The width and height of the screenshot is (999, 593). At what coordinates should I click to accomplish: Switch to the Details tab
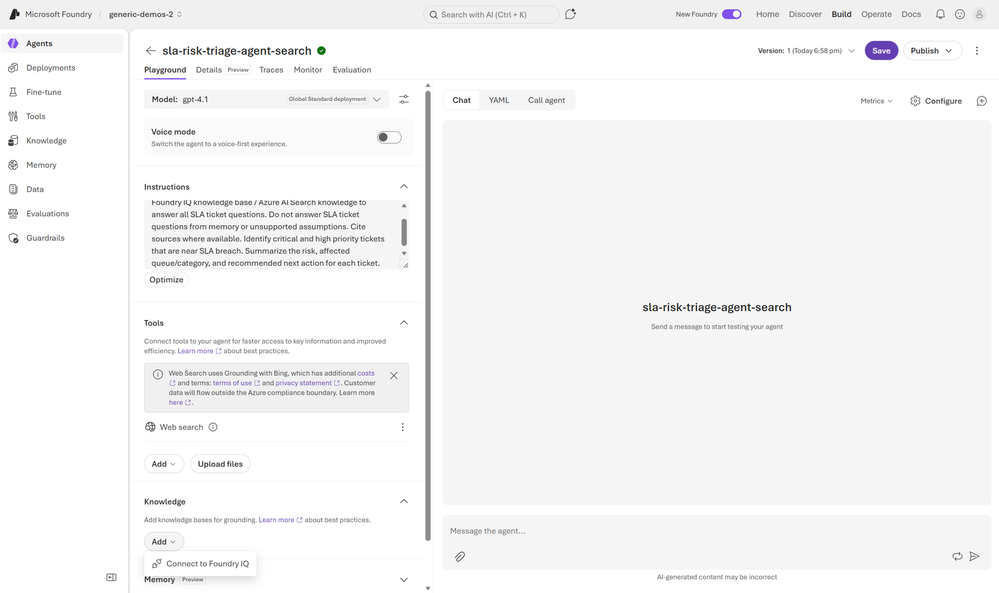[209, 70]
